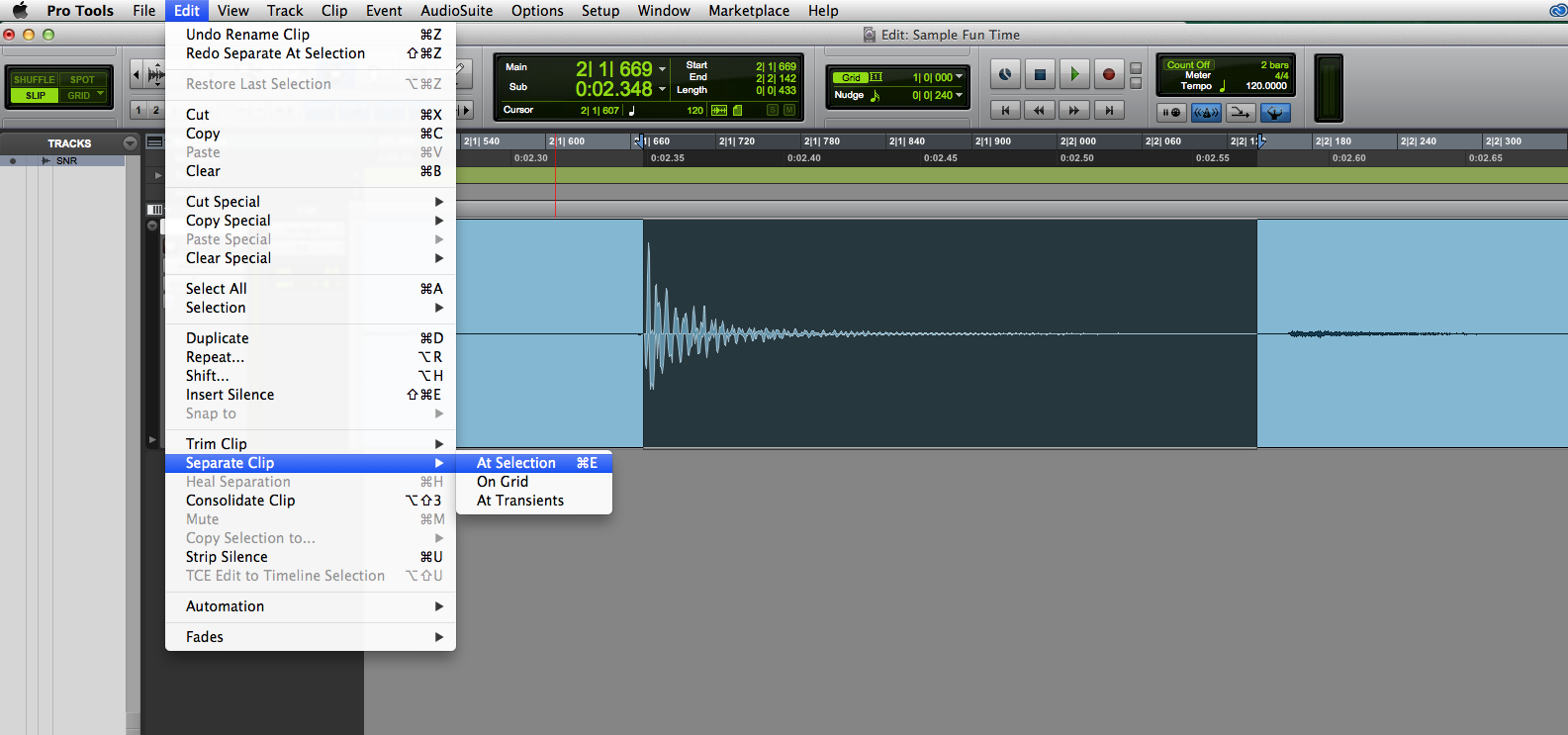The image size is (1568, 735).
Task: Click the selection start marker in ruler
Action: 639,141
